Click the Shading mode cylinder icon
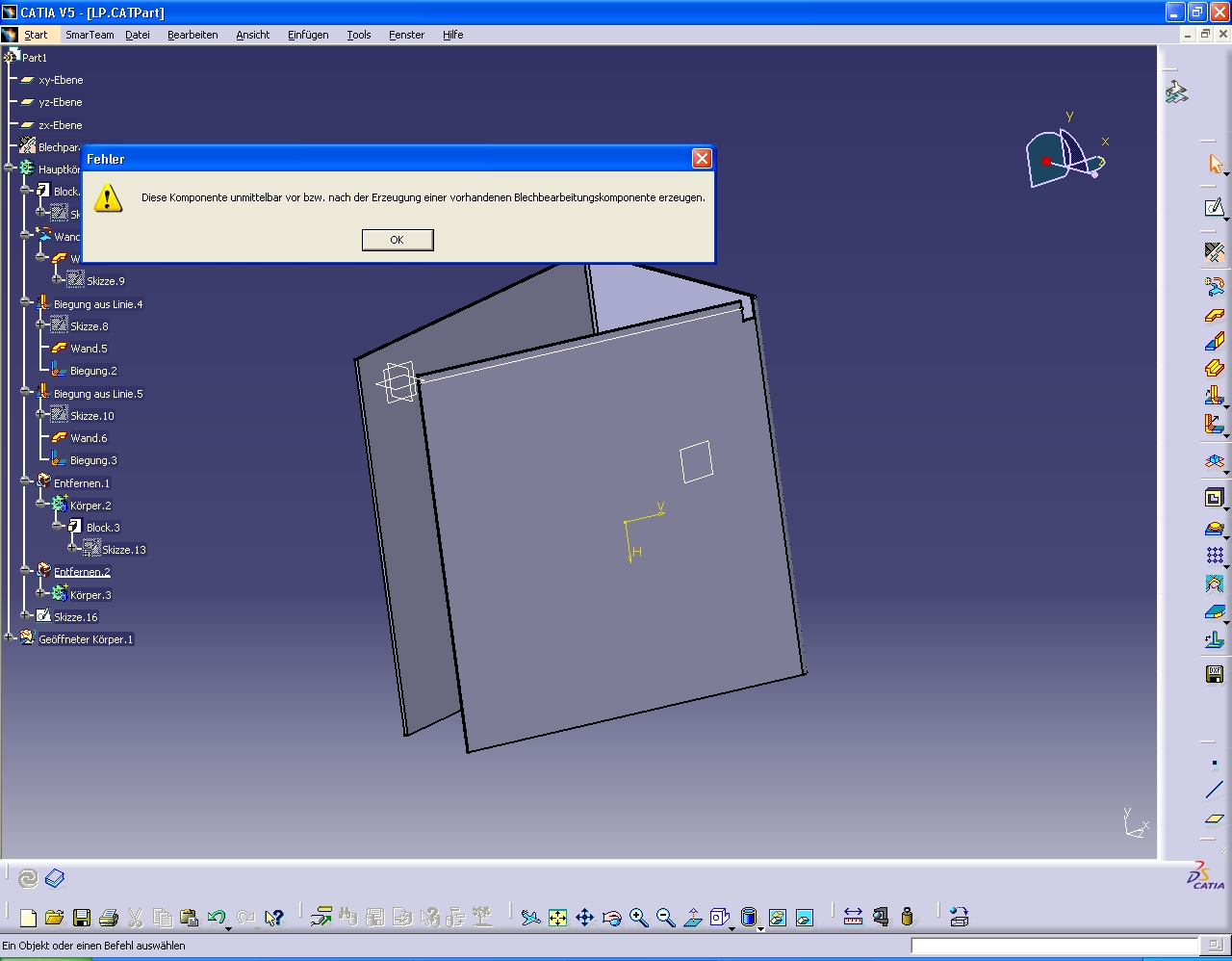This screenshot has height=961, width=1232. (749, 917)
